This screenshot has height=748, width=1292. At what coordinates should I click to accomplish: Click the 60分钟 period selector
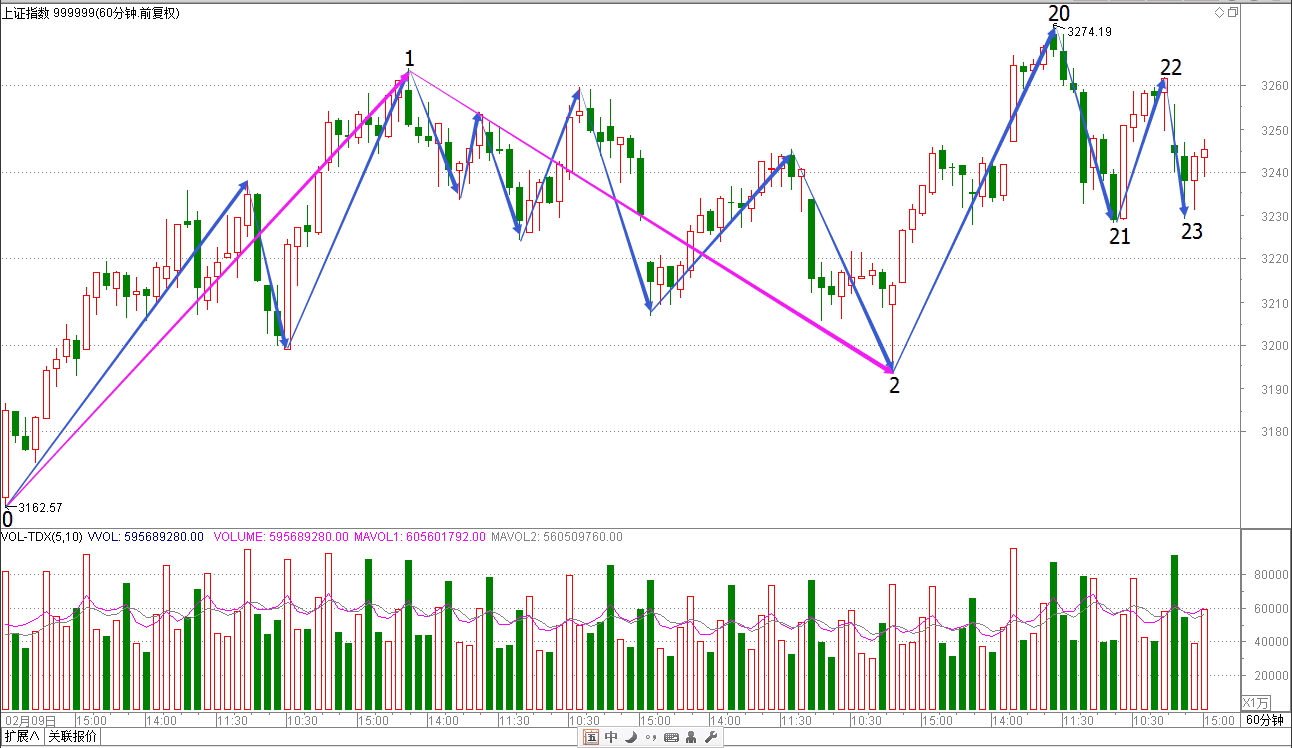[1266, 720]
